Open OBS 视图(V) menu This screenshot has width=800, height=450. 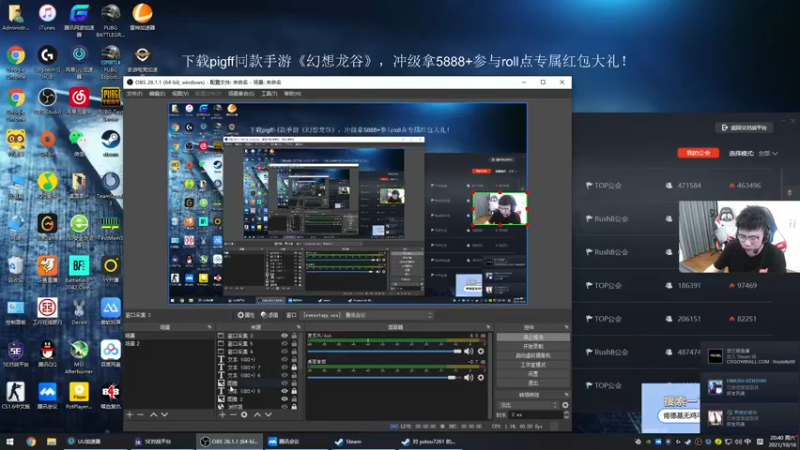pos(180,94)
